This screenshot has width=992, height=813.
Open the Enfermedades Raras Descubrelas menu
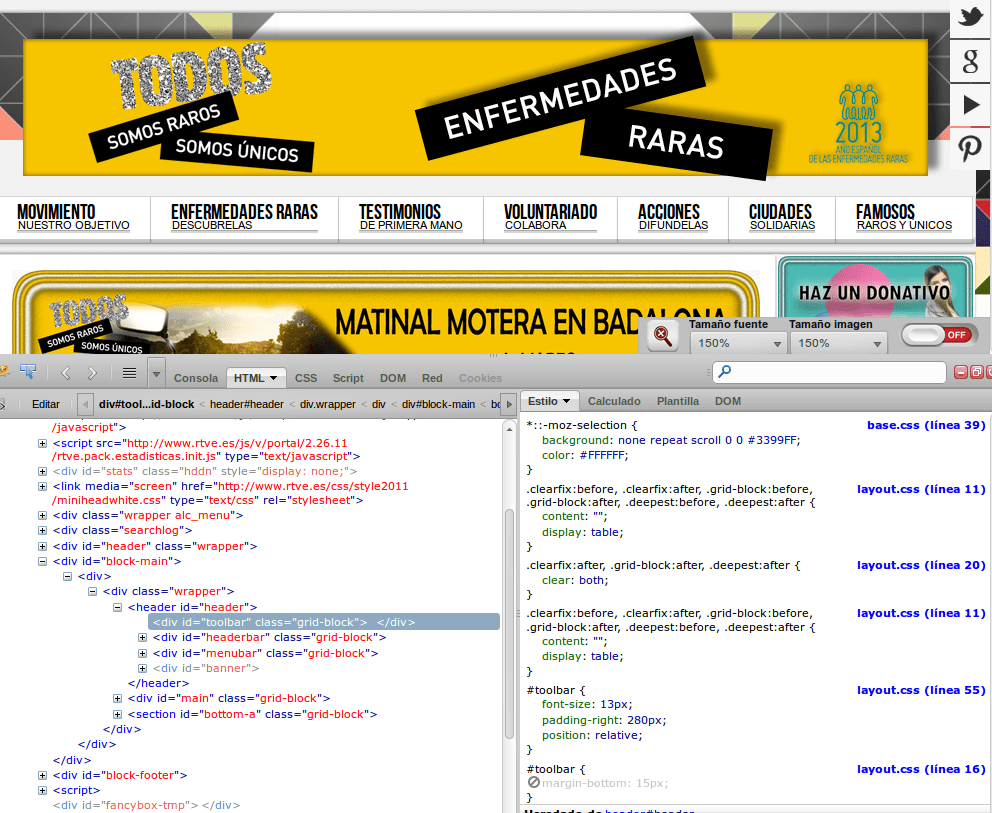click(244, 218)
